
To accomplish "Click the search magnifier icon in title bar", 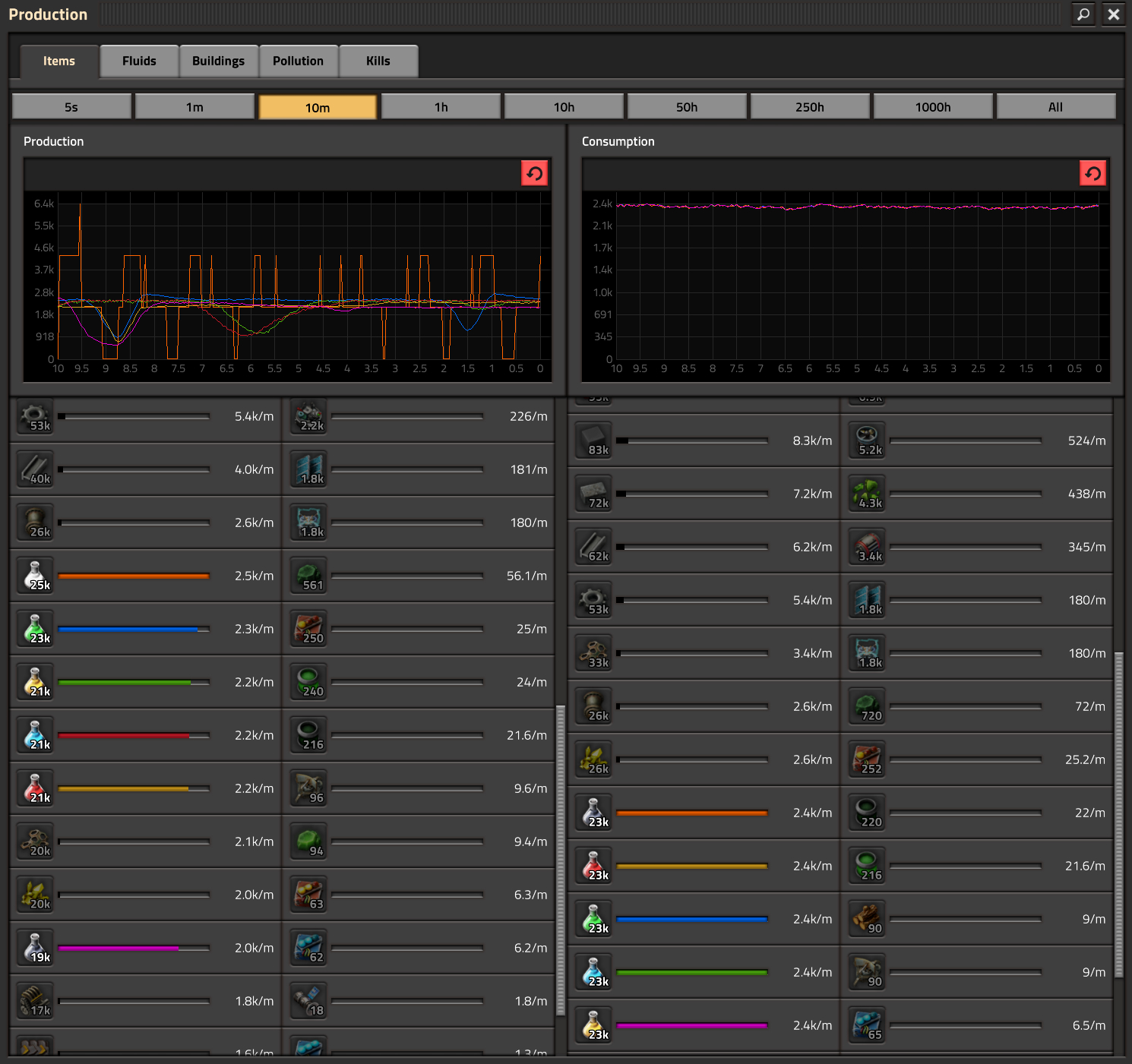I will click(1083, 14).
